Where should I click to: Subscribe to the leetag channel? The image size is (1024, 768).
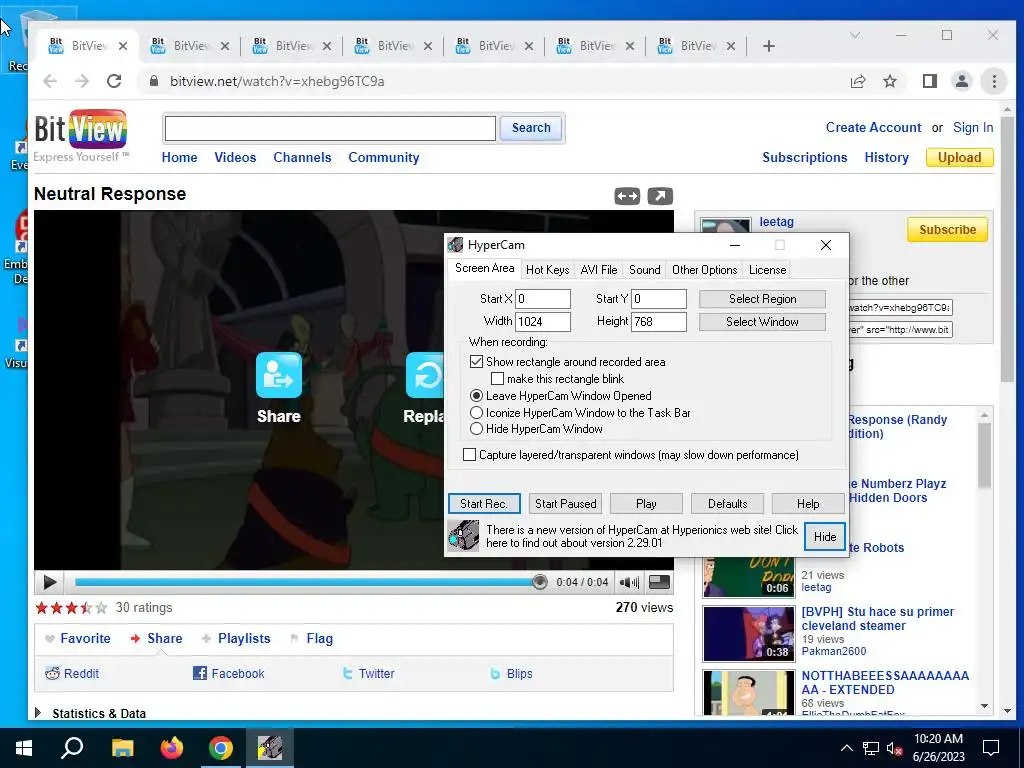pos(947,230)
